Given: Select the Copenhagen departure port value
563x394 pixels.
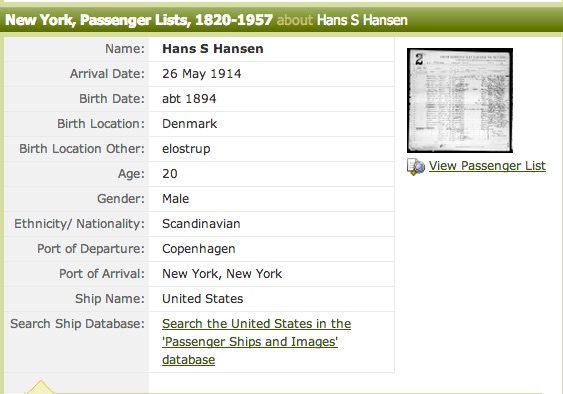Looking at the screenshot, I should (x=199, y=249).
